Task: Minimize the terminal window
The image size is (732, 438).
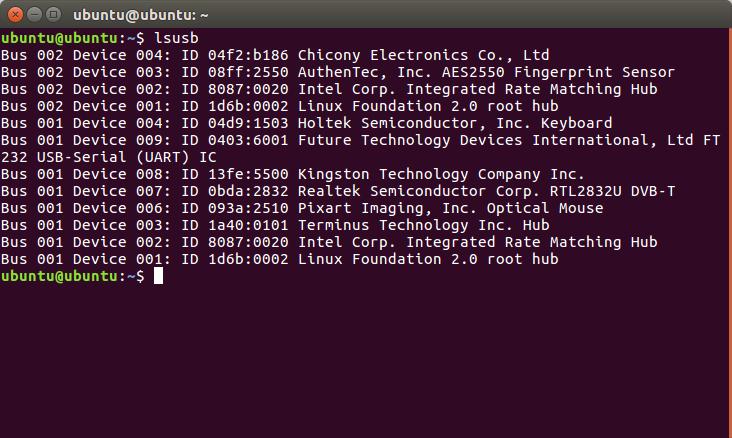Action: pos(34,14)
